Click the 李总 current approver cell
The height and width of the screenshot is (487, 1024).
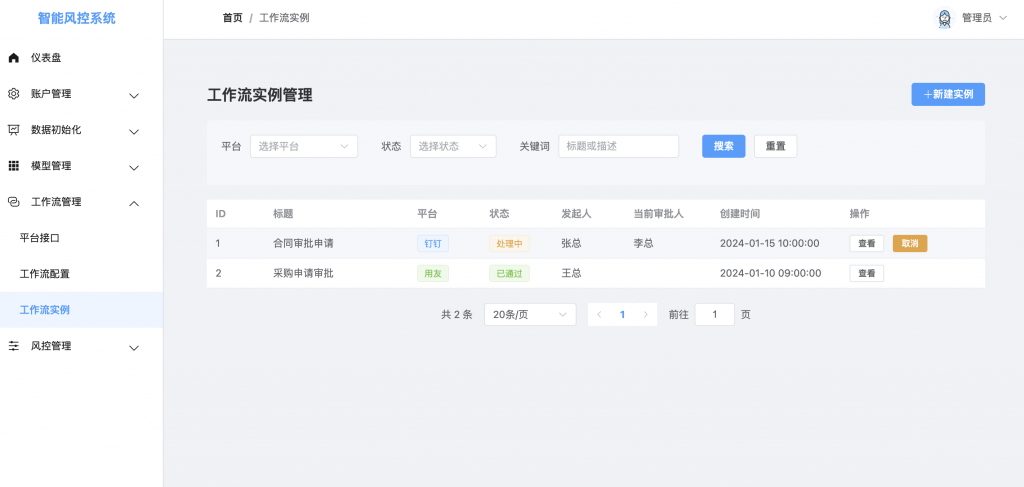pos(643,244)
